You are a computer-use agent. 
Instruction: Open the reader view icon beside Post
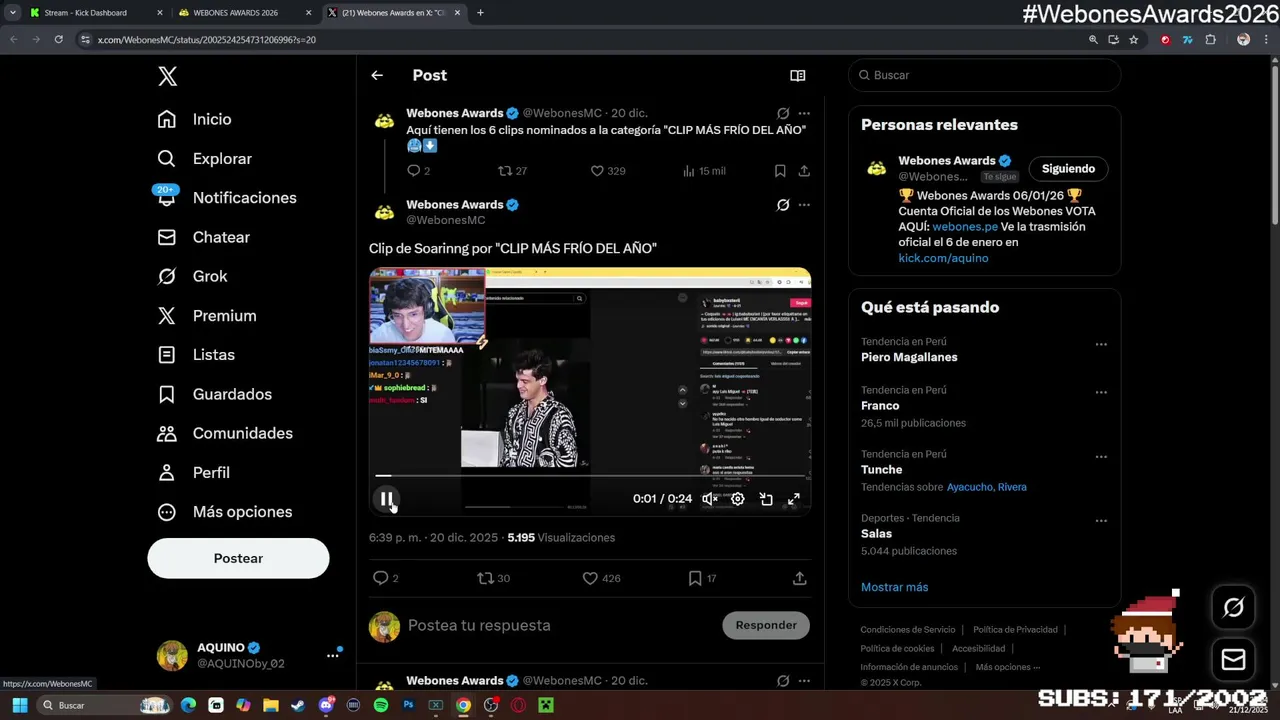coord(798,75)
